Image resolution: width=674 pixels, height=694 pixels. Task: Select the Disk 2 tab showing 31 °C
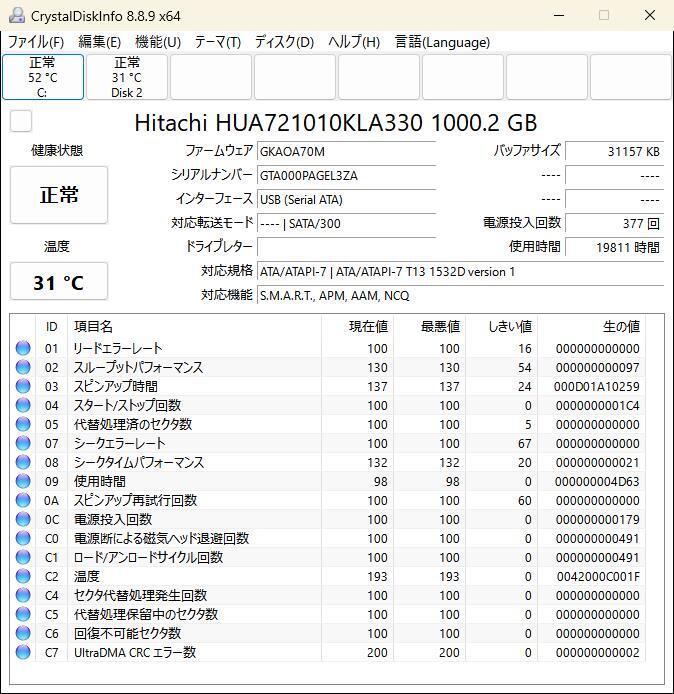127,77
